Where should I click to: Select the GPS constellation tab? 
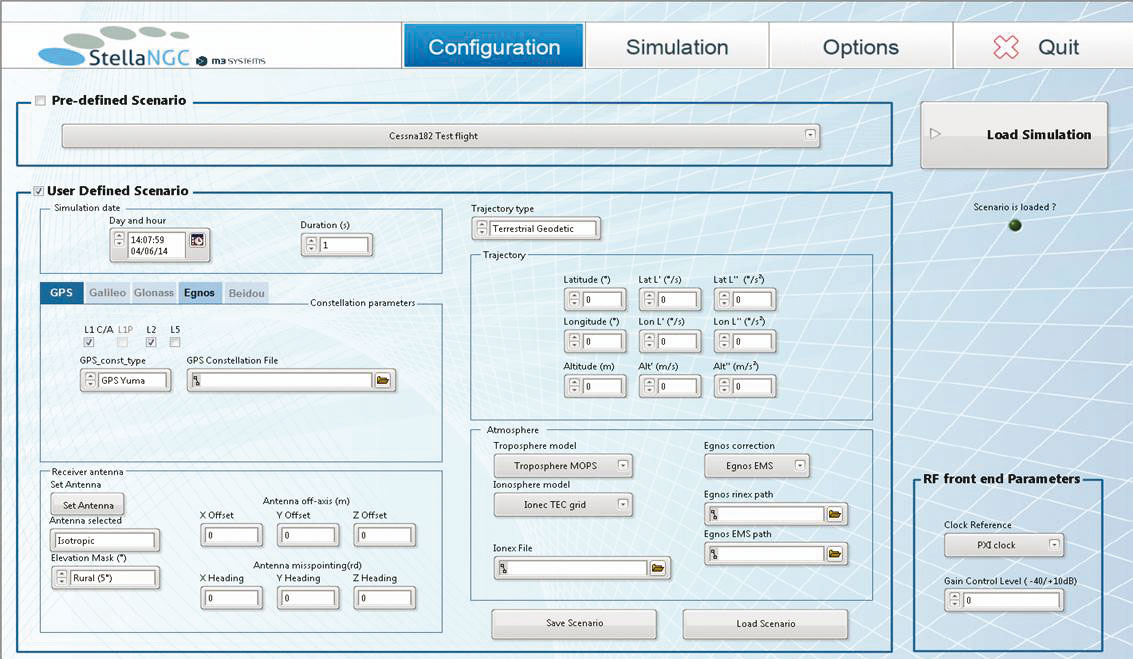point(61,293)
